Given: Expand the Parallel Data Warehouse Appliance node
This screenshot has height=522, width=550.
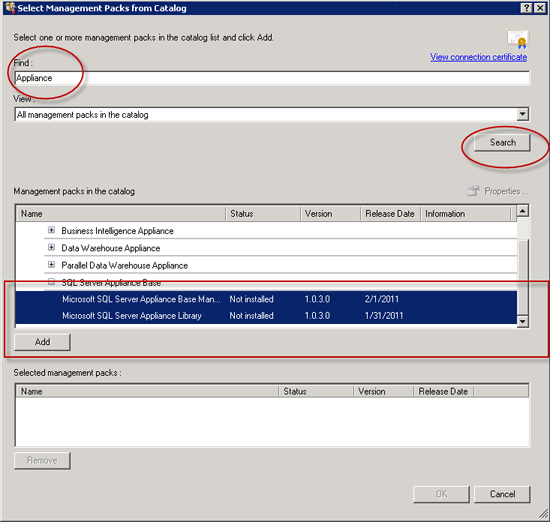Looking at the screenshot, I should click(x=51, y=265).
